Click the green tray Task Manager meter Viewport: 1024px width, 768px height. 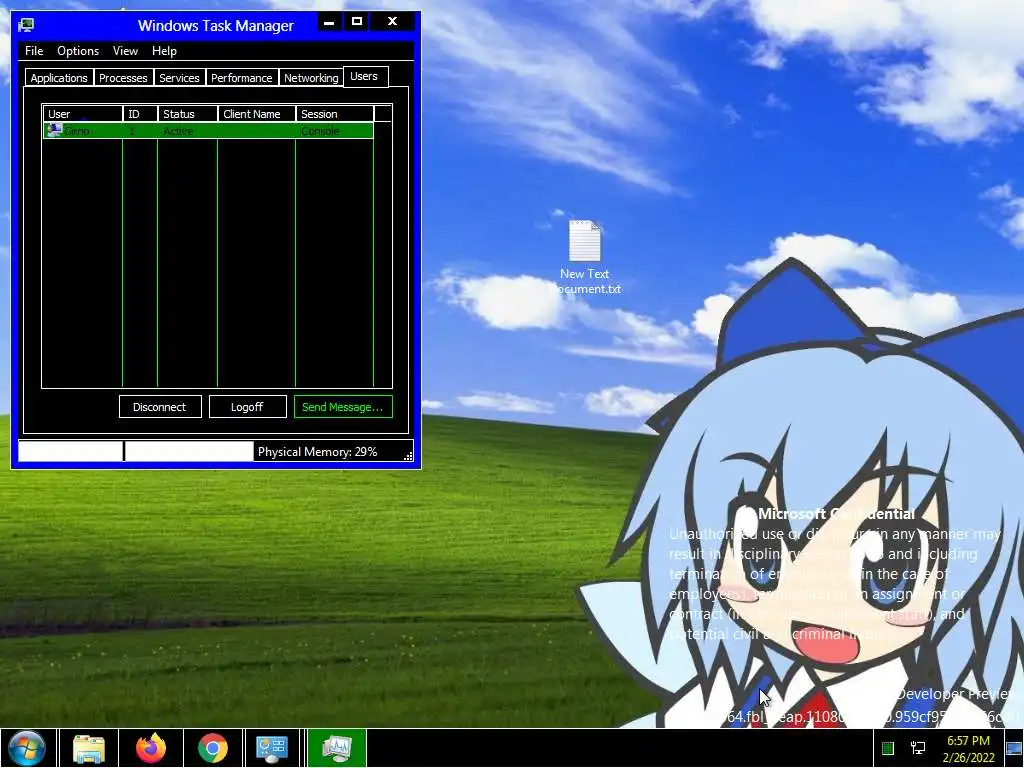pos(888,748)
